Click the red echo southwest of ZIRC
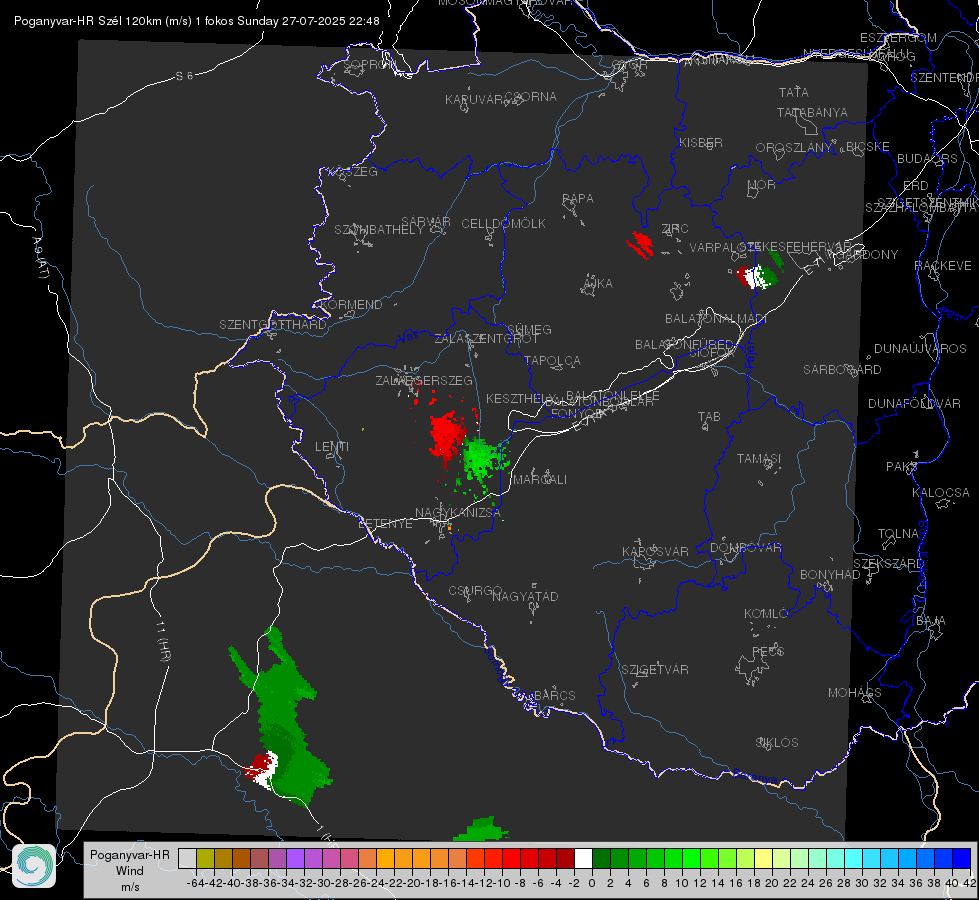 click(640, 244)
